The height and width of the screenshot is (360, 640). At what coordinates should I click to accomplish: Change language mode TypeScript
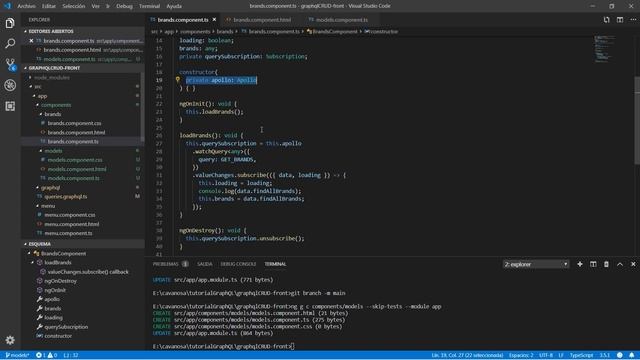tap(581, 355)
